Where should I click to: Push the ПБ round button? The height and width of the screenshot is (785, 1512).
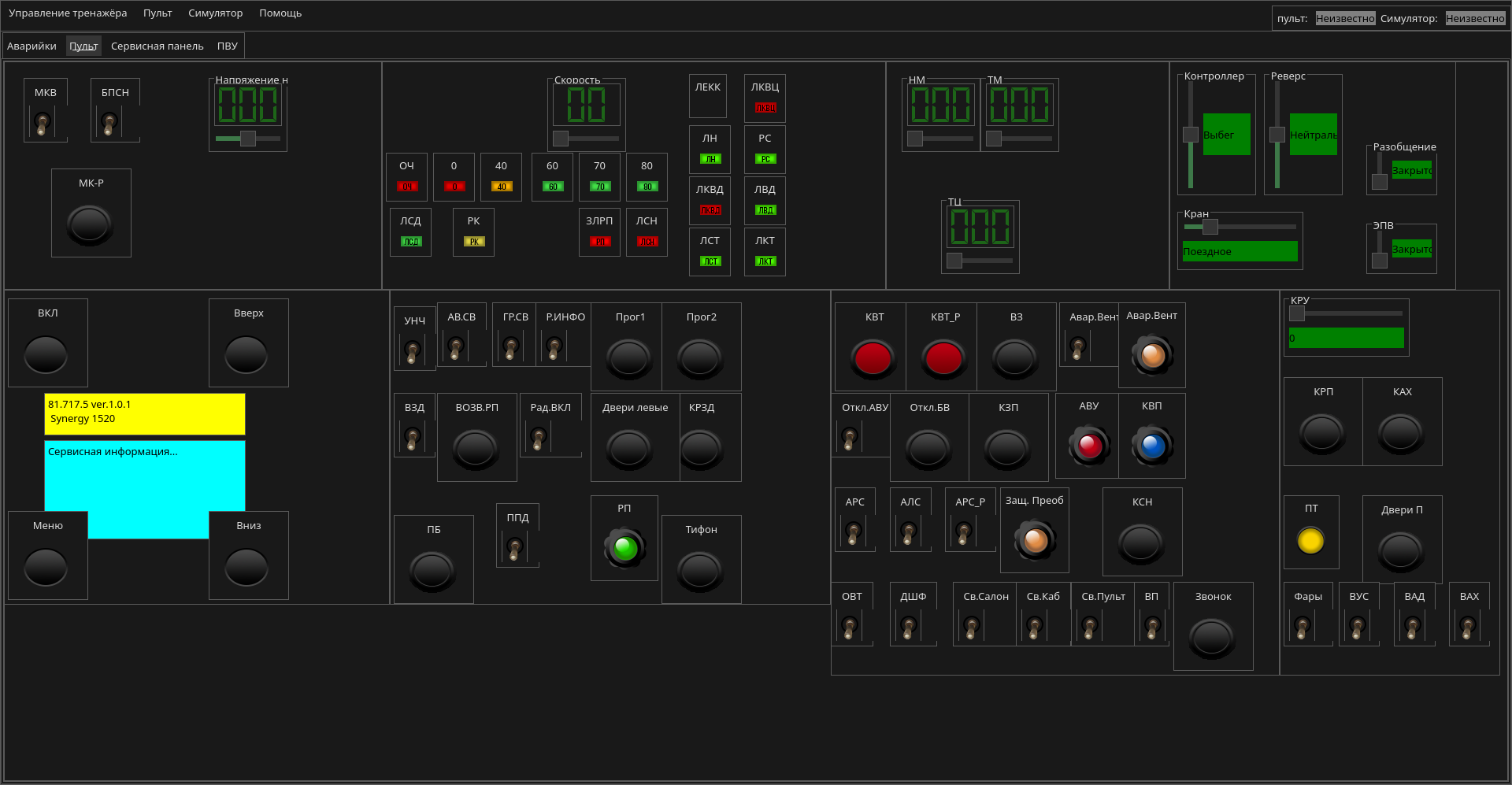pos(432,572)
